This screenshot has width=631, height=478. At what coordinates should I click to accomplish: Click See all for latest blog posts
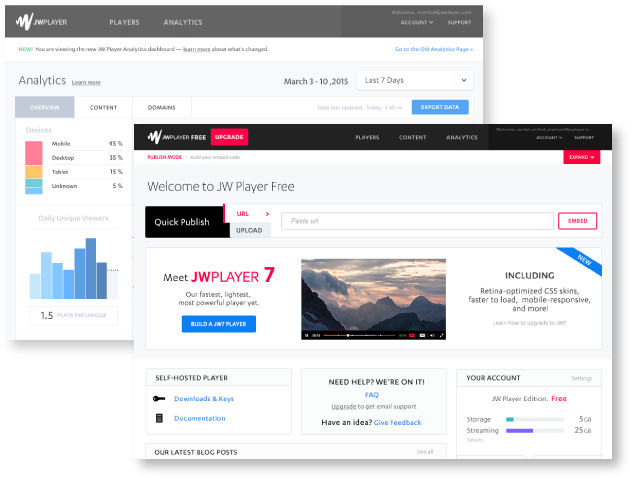coord(425,452)
